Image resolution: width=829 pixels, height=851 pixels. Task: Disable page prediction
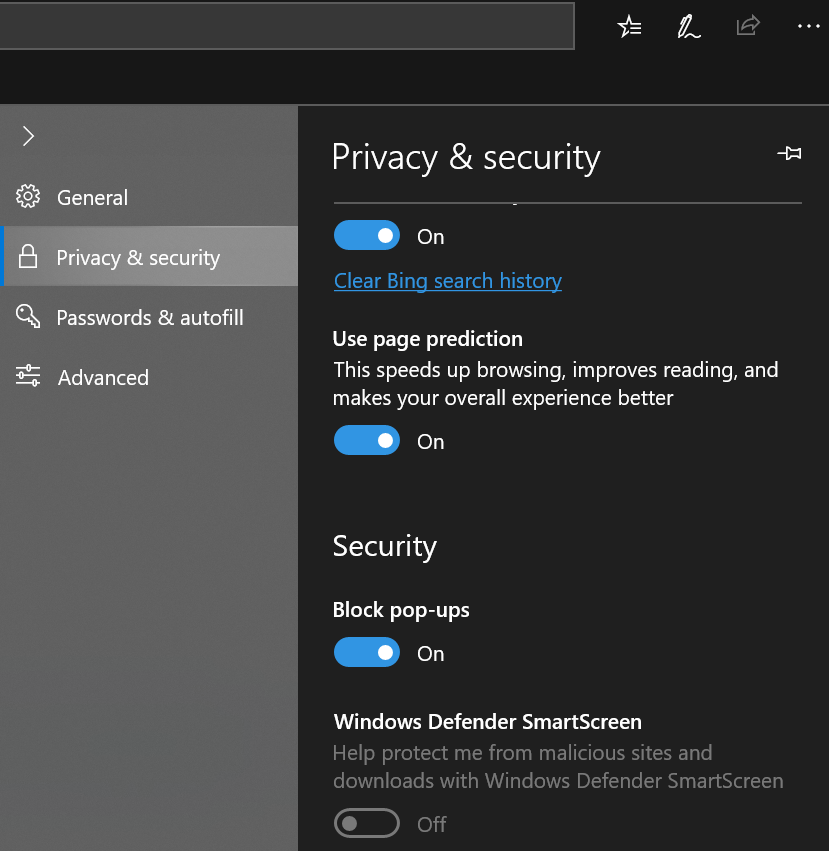(366, 440)
